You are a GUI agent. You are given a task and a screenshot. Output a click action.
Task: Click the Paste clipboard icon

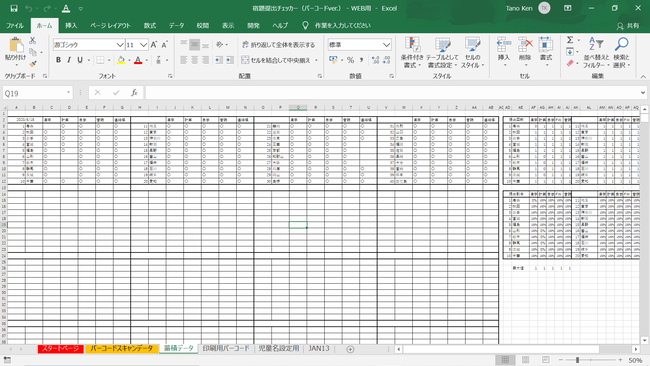pyautogui.click(x=16, y=45)
